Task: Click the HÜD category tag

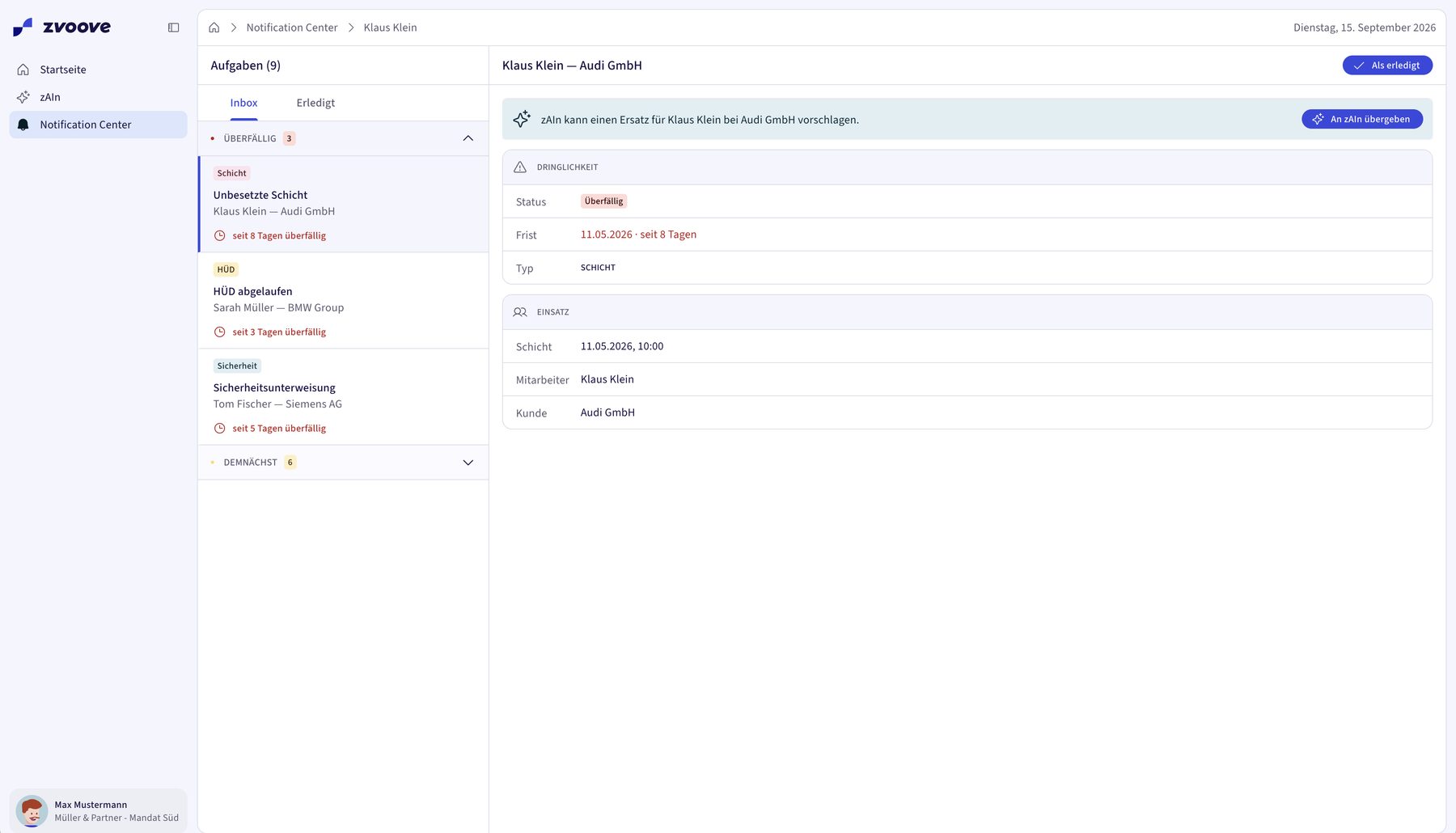Action: [x=226, y=269]
